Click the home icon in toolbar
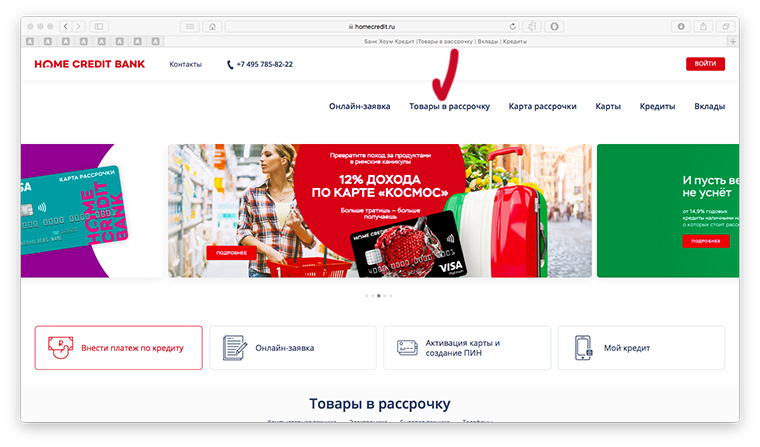This screenshot has width=760, height=447. pyautogui.click(x=212, y=26)
